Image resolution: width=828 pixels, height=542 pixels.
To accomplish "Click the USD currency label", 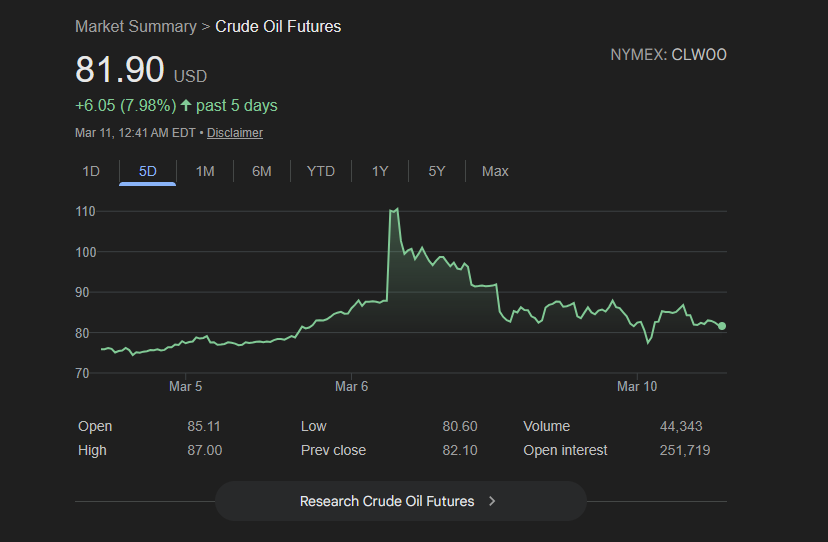I will tap(191, 77).
